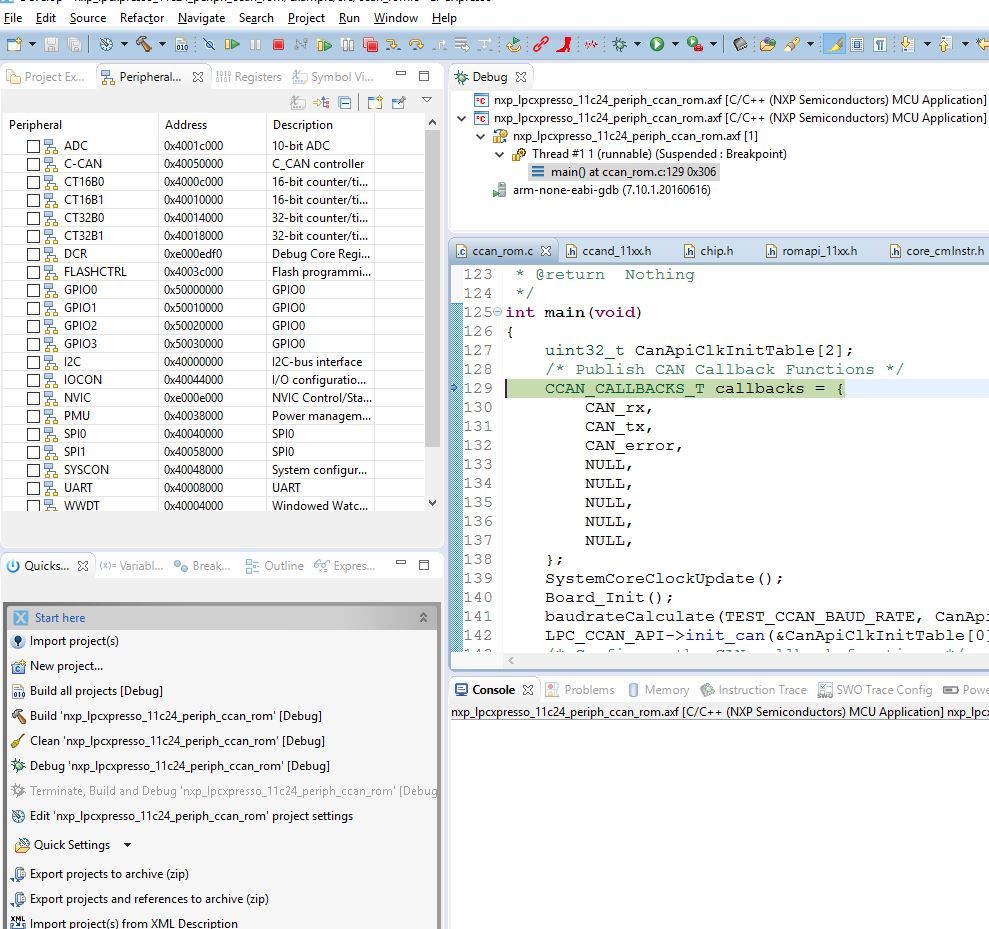Click the Peripherals list vertical scrollbar
989x929 pixels.
pyautogui.click(x=432, y=290)
